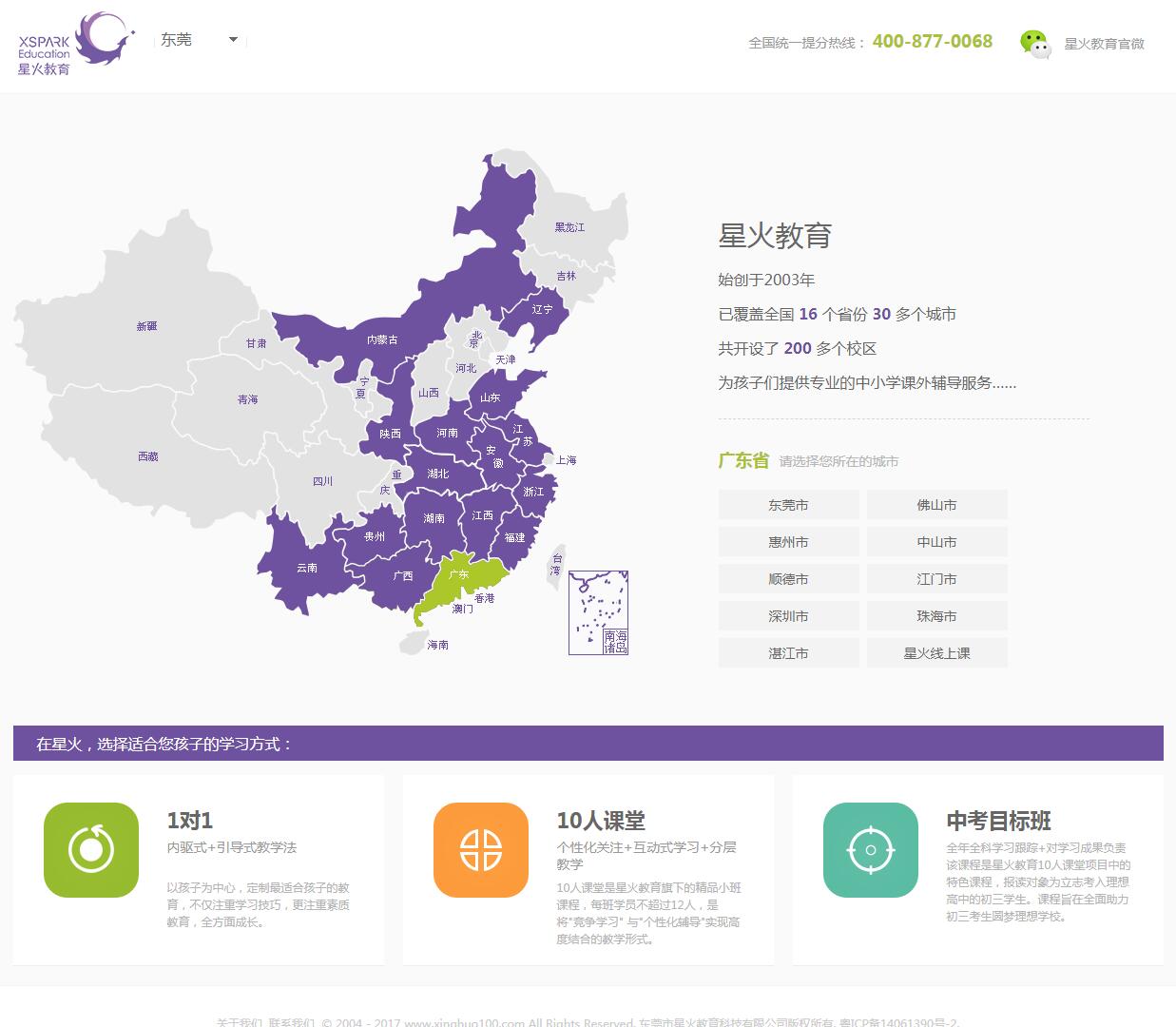Click the 广东省 province label
The width and height of the screenshot is (1176, 1027).
click(742, 460)
